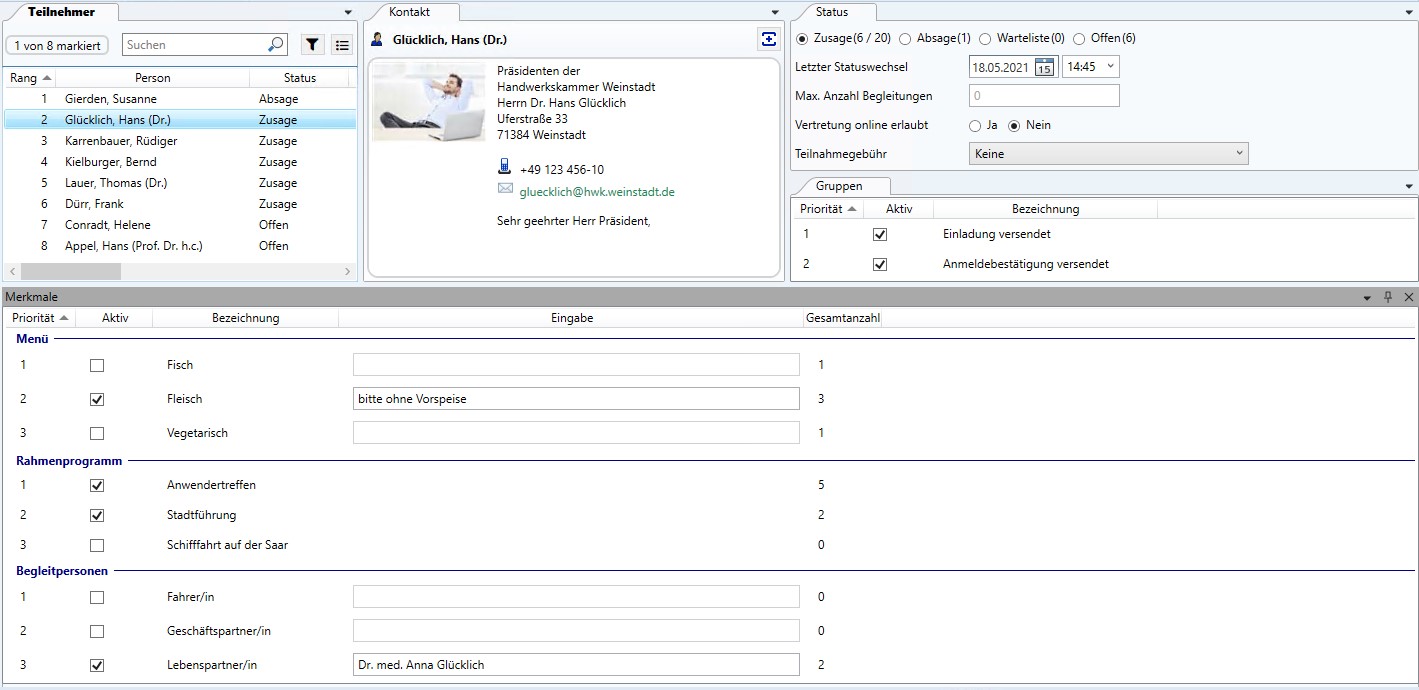Open the Gruppen panel options arrow
The image size is (1419, 690).
[x=1409, y=186]
